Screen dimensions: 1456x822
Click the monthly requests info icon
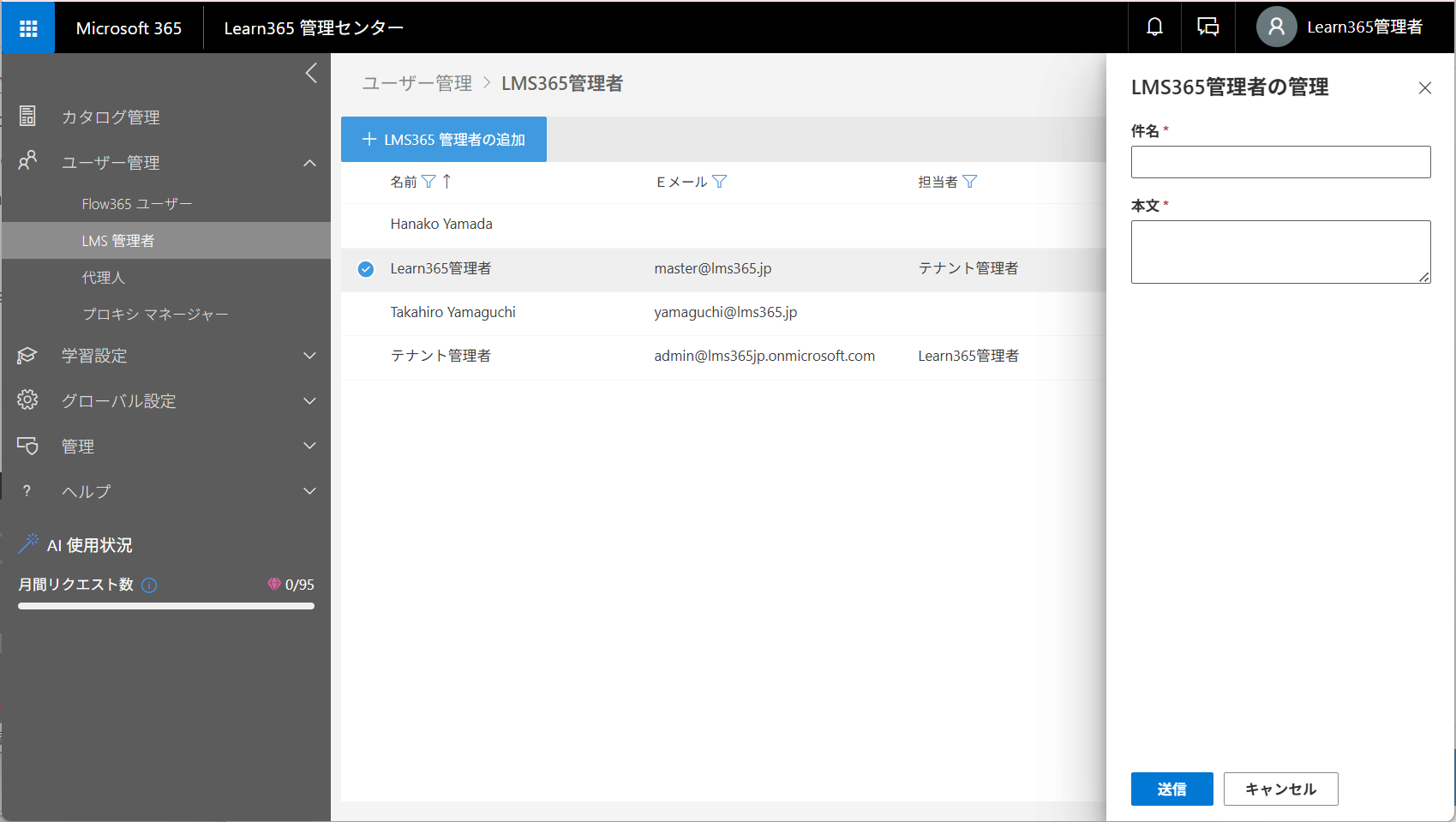149,585
